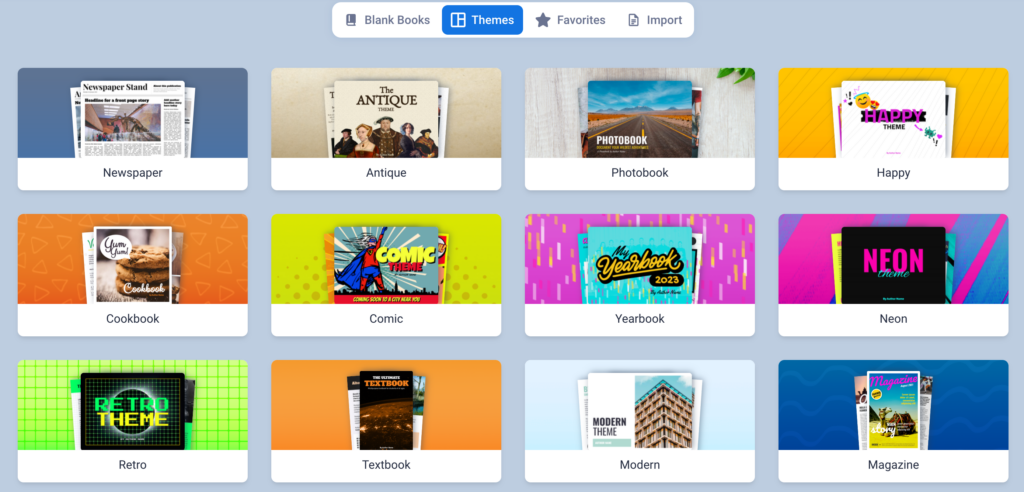Select the Import tab label
This screenshot has height=492, width=1024.
(x=664, y=20)
